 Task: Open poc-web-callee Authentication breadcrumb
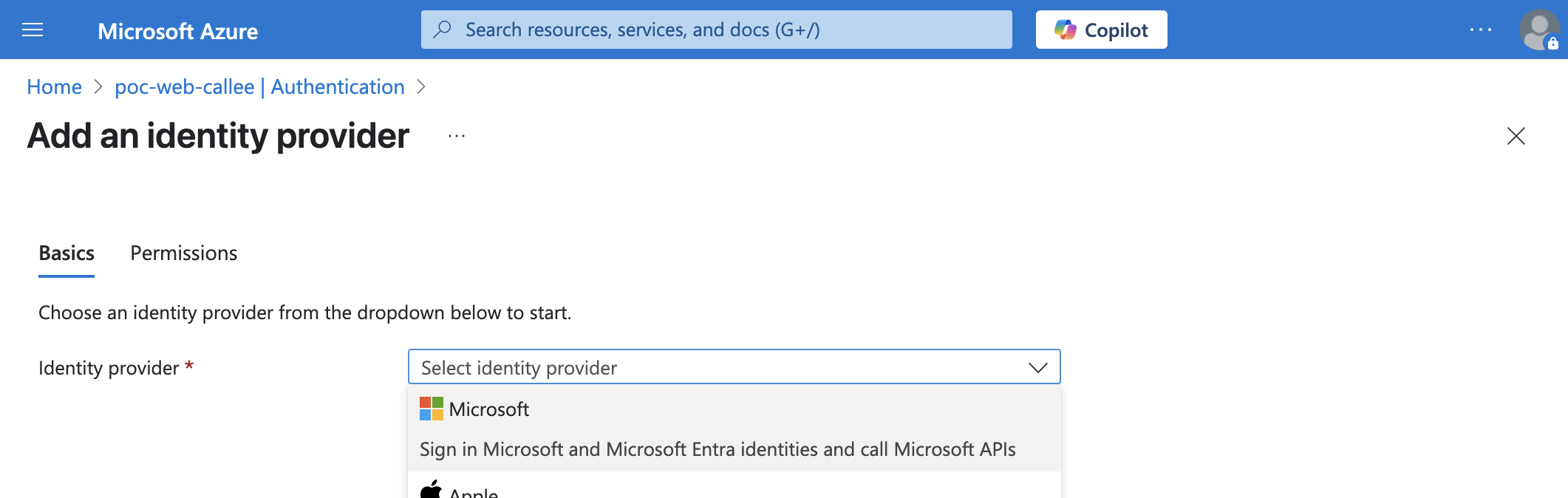[x=259, y=86]
